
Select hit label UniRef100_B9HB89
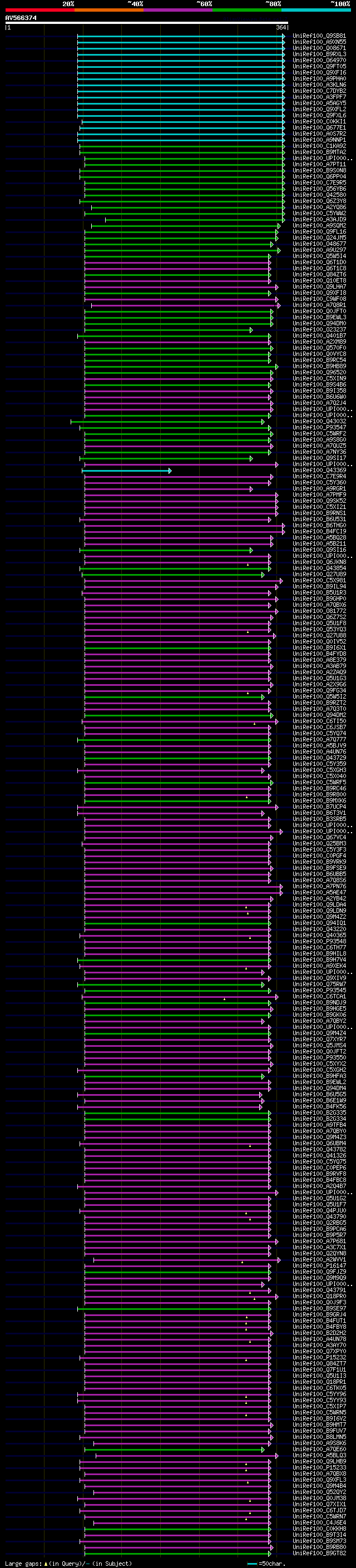[319, 367]
